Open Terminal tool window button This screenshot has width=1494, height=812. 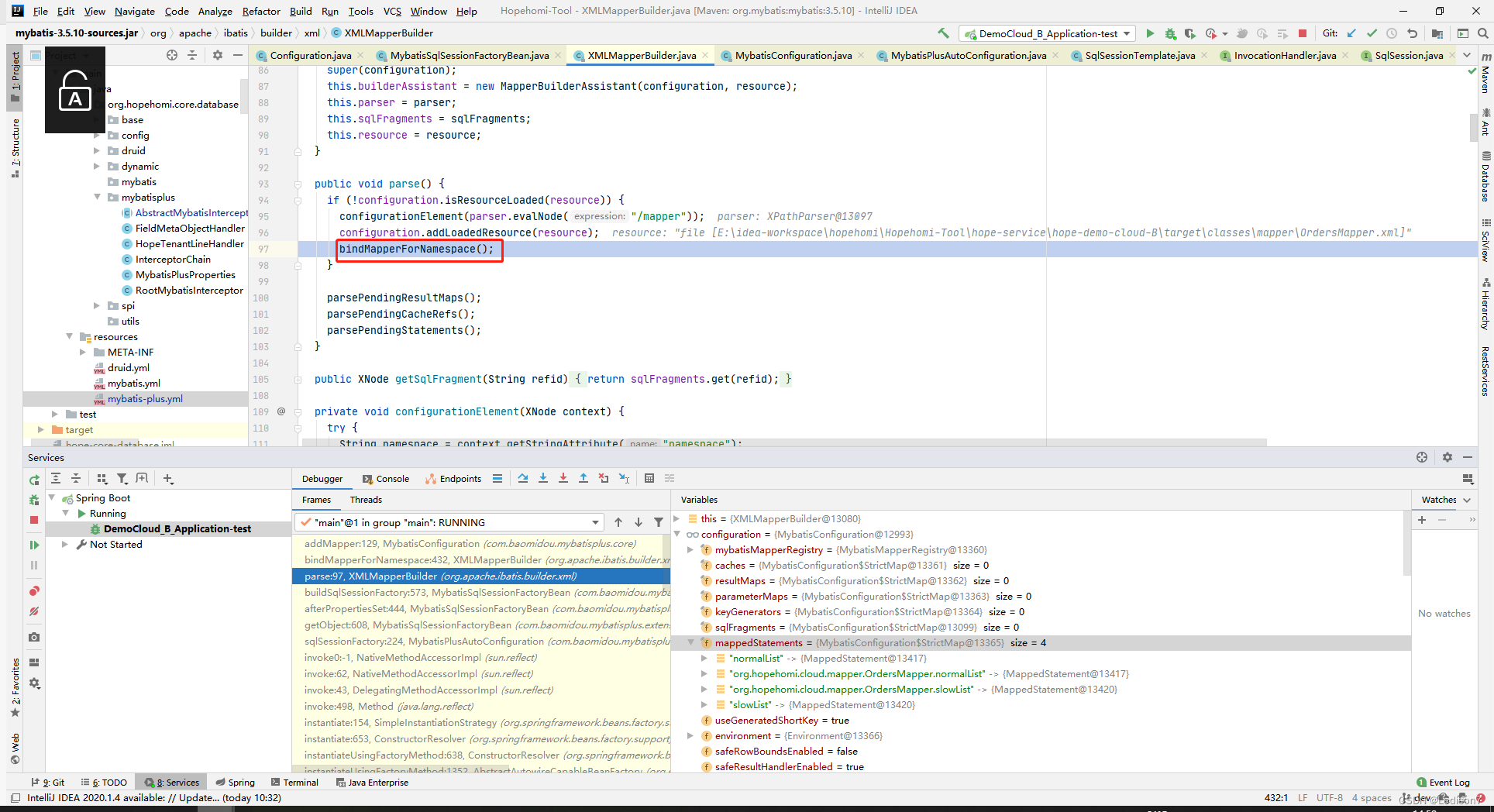(294, 783)
